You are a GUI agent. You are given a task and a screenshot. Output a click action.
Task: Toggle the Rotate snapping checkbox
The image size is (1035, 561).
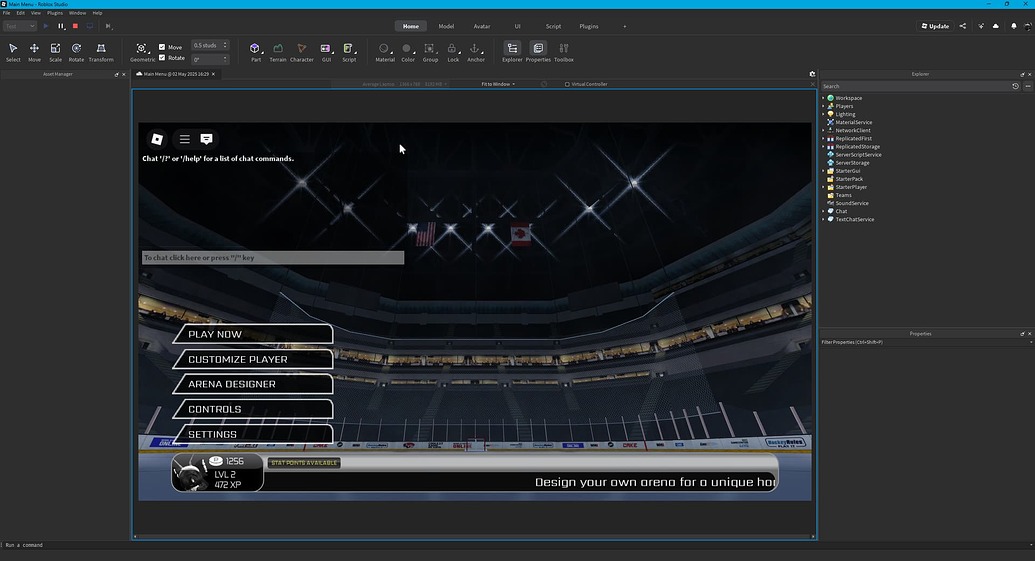click(x=162, y=57)
